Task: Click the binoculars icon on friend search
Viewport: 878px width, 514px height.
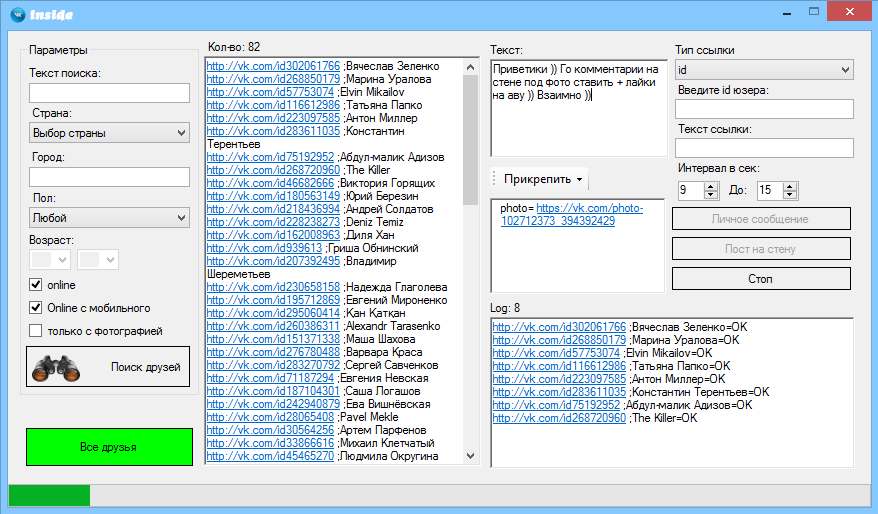Action: 56,368
